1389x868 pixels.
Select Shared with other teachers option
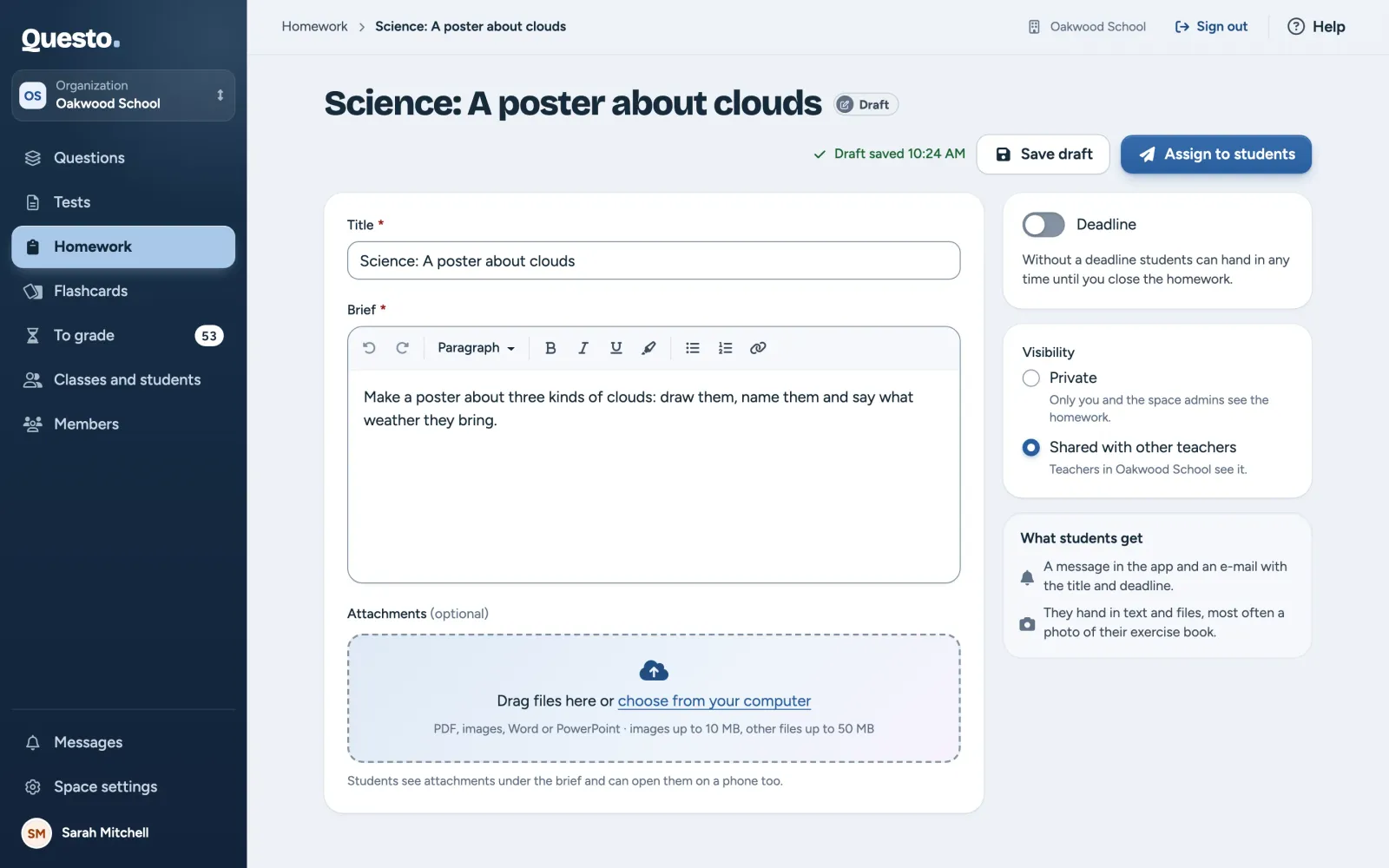[1031, 448]
